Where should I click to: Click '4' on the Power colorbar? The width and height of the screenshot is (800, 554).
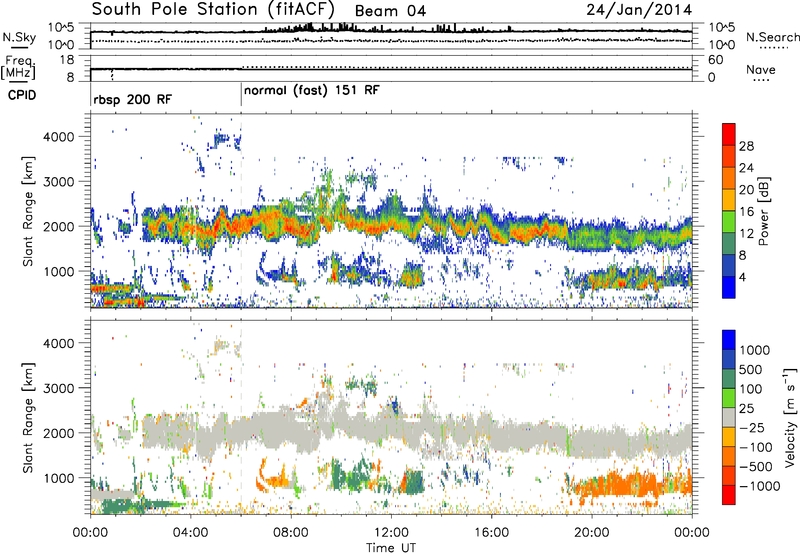coord(742,277)
